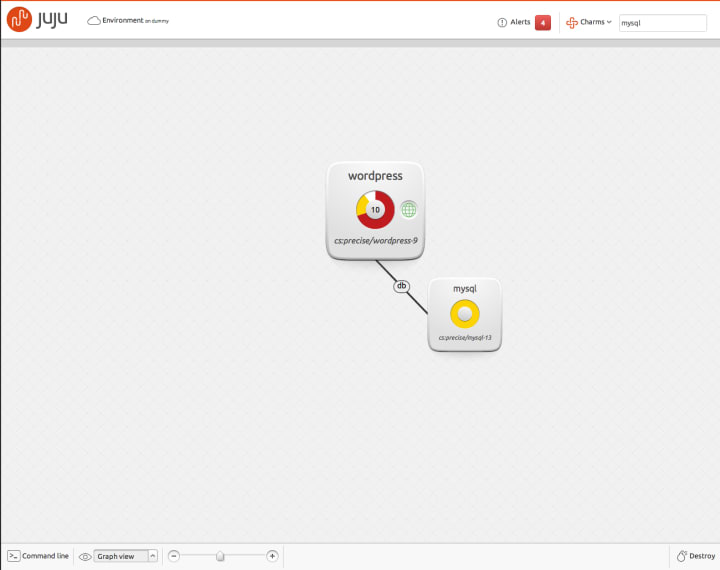This screenshot has height=570, width=720.
Task: Click the Command line label
Action: click(45, 556)
